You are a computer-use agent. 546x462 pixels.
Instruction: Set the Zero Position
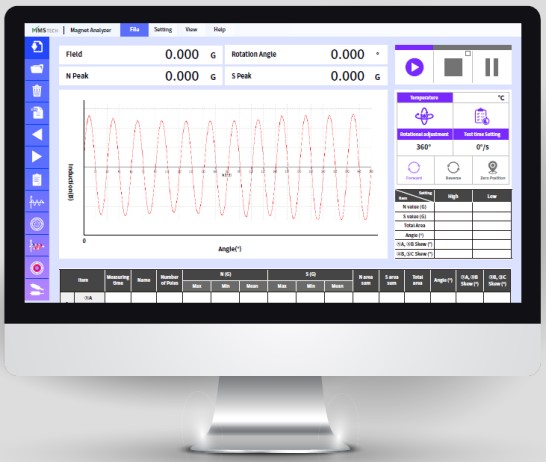coord(492,170)
